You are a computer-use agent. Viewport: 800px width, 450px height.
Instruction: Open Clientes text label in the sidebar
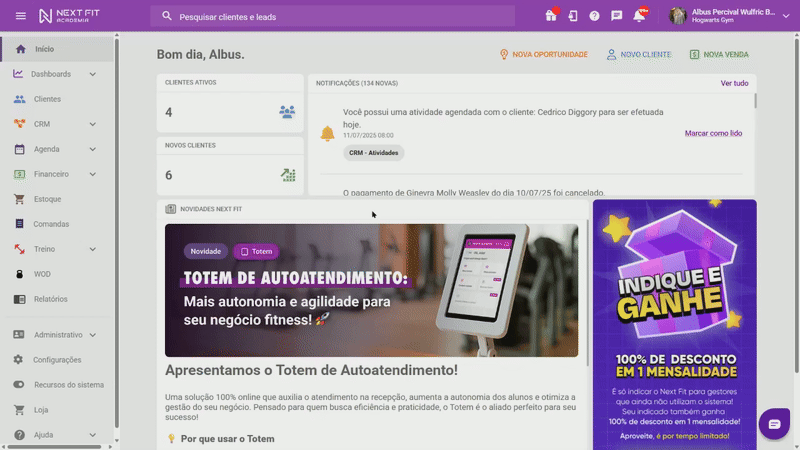point(47,99)
